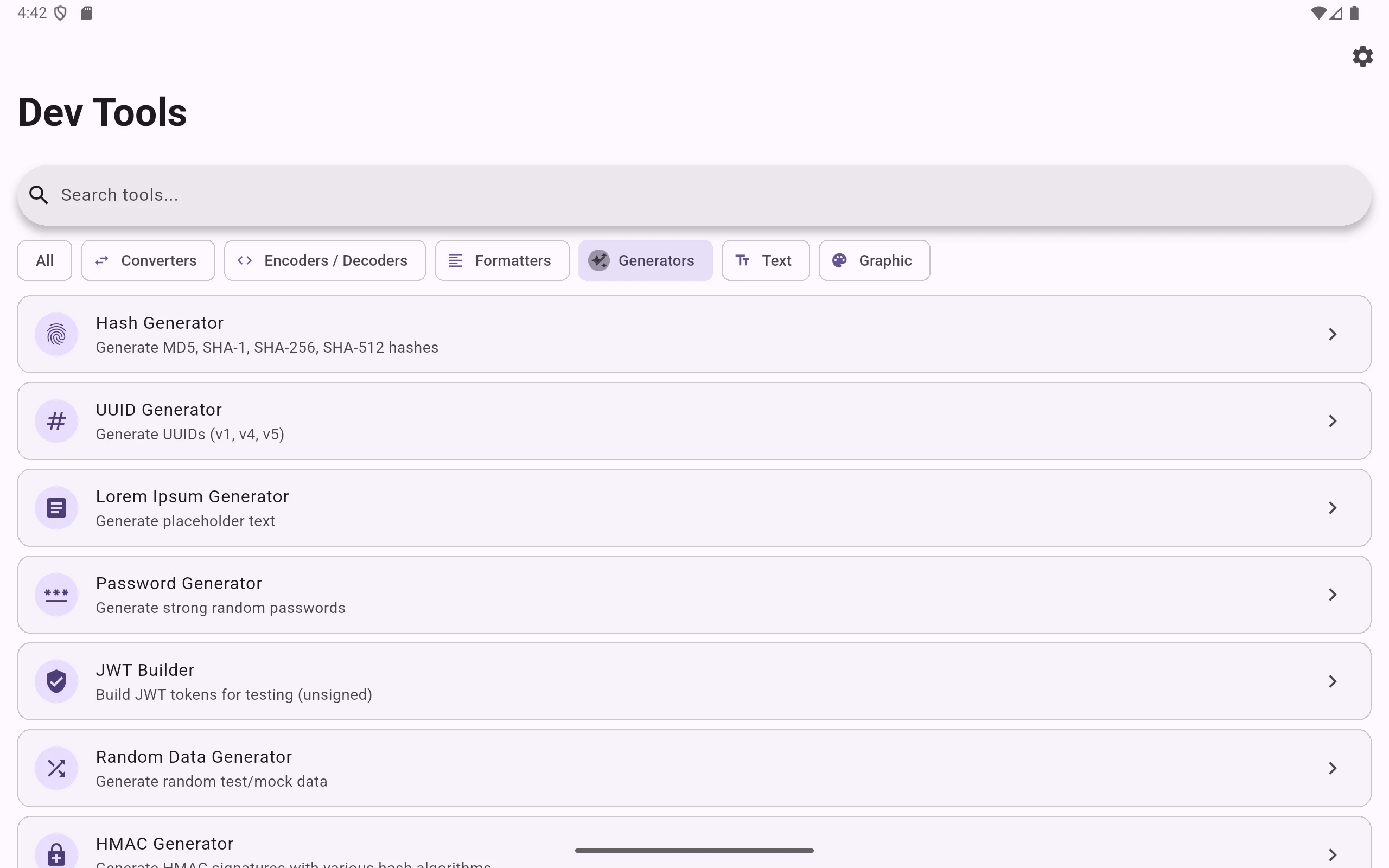Deselect the Generators filter chip
Viewport: 1389px width, 868px height.
(645, 260)
